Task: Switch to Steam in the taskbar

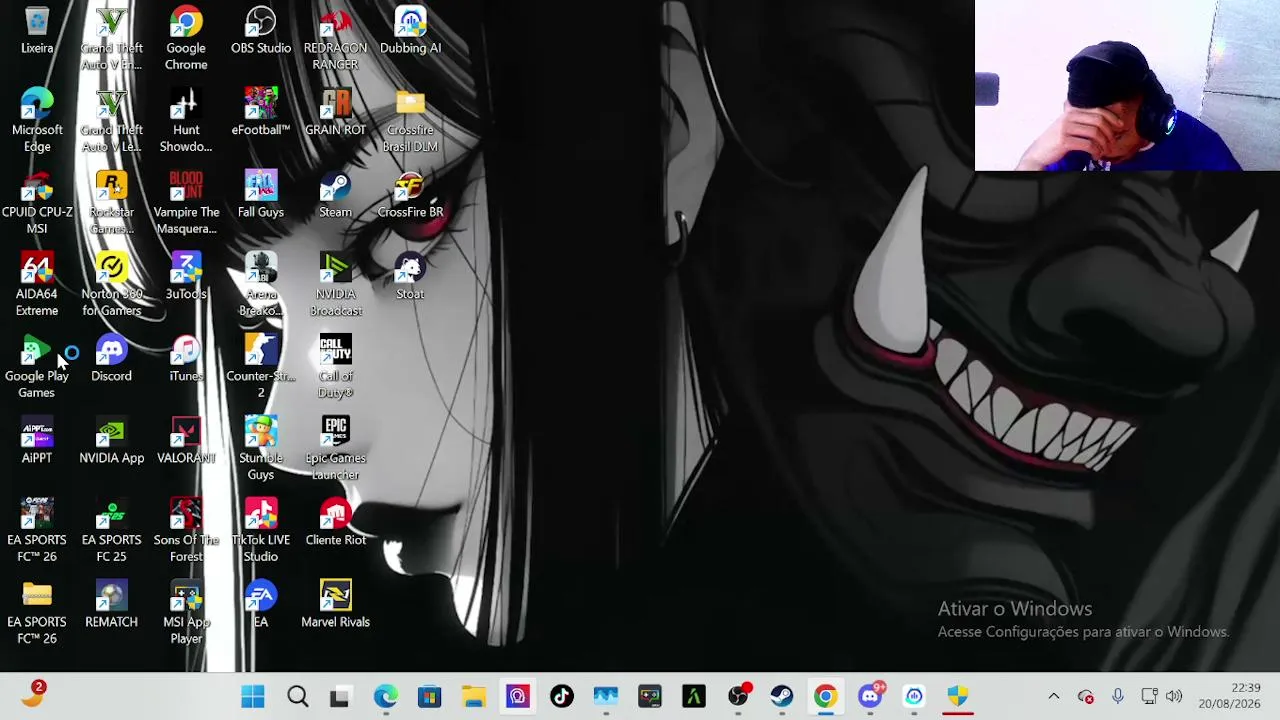Action: click(x=781, y=697)
